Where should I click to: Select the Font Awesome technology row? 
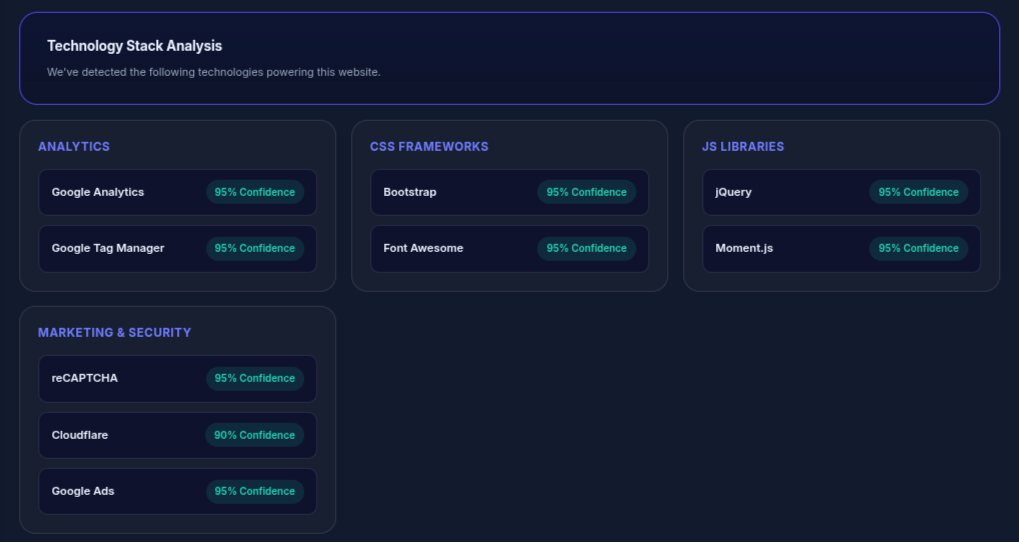pyautogui.click(x=423, y=248)
